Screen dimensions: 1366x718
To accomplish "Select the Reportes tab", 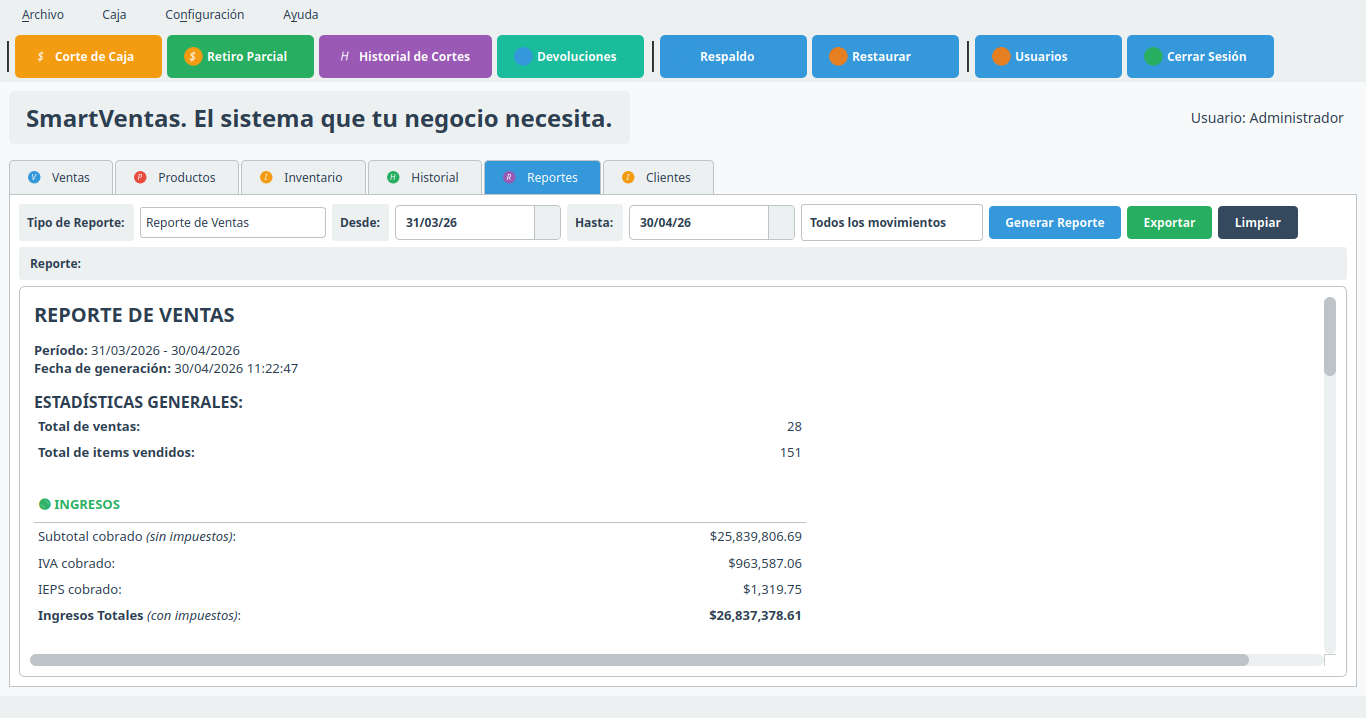I will (542, 177).
